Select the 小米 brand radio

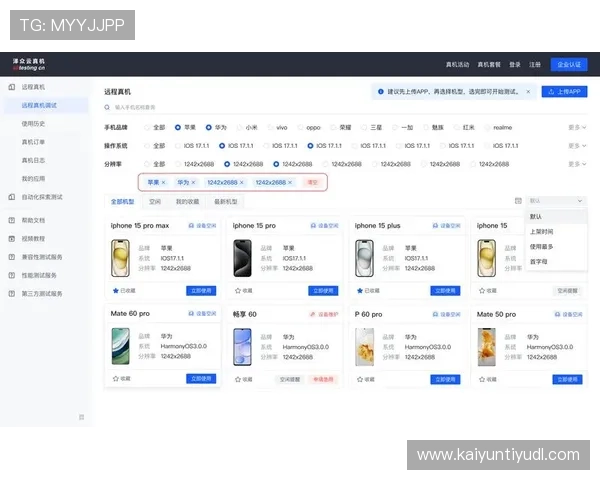240,127
